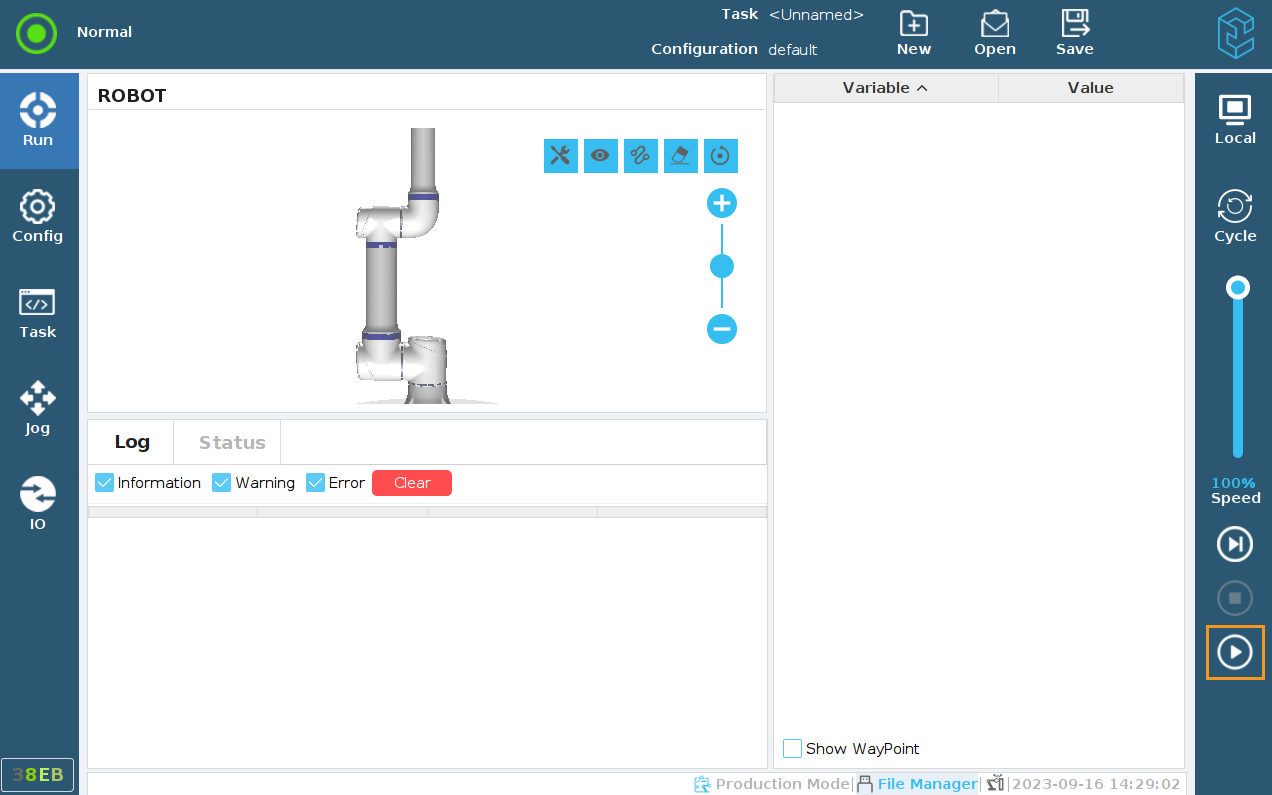Uncheck the Information log filter

[x=105, y=483]
